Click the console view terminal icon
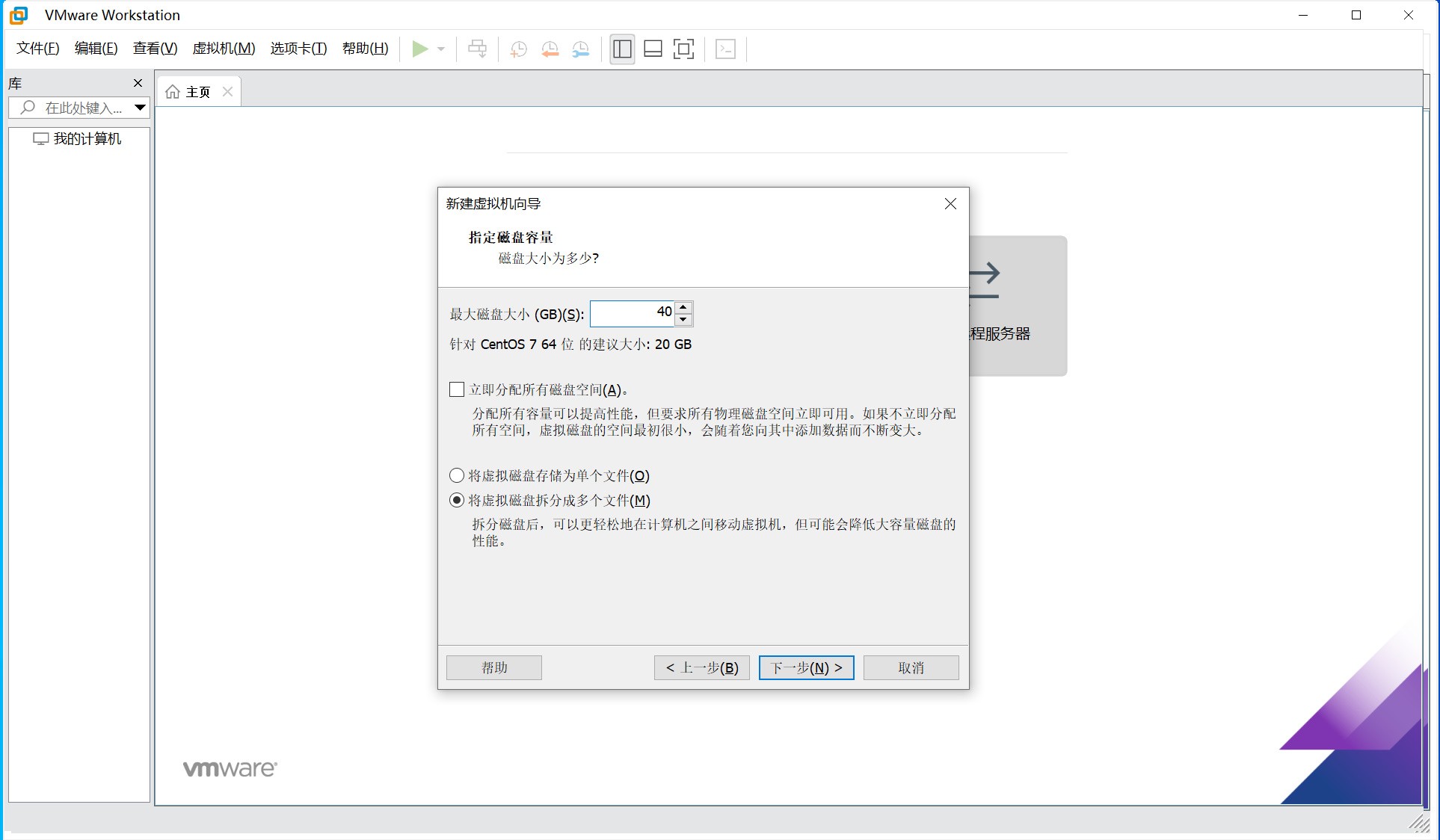The width and height of the screenshot is (1440, 840). click(725, 49)
